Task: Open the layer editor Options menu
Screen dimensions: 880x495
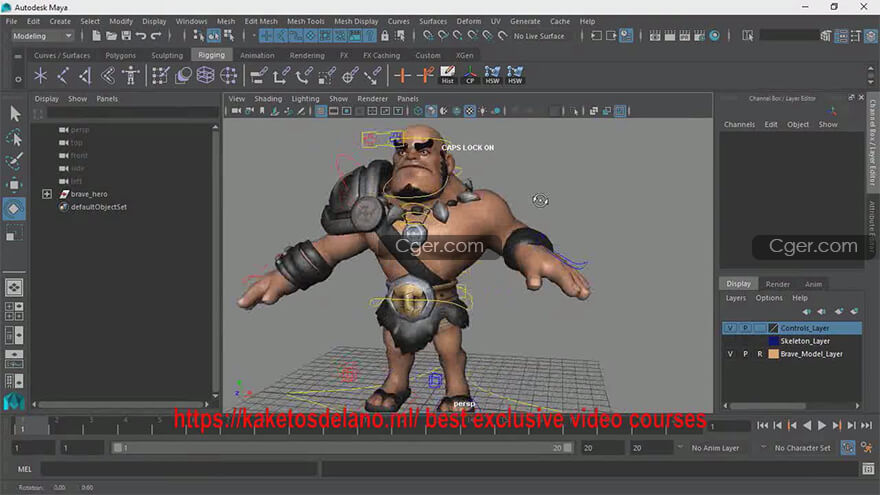Action: point(768,298)
